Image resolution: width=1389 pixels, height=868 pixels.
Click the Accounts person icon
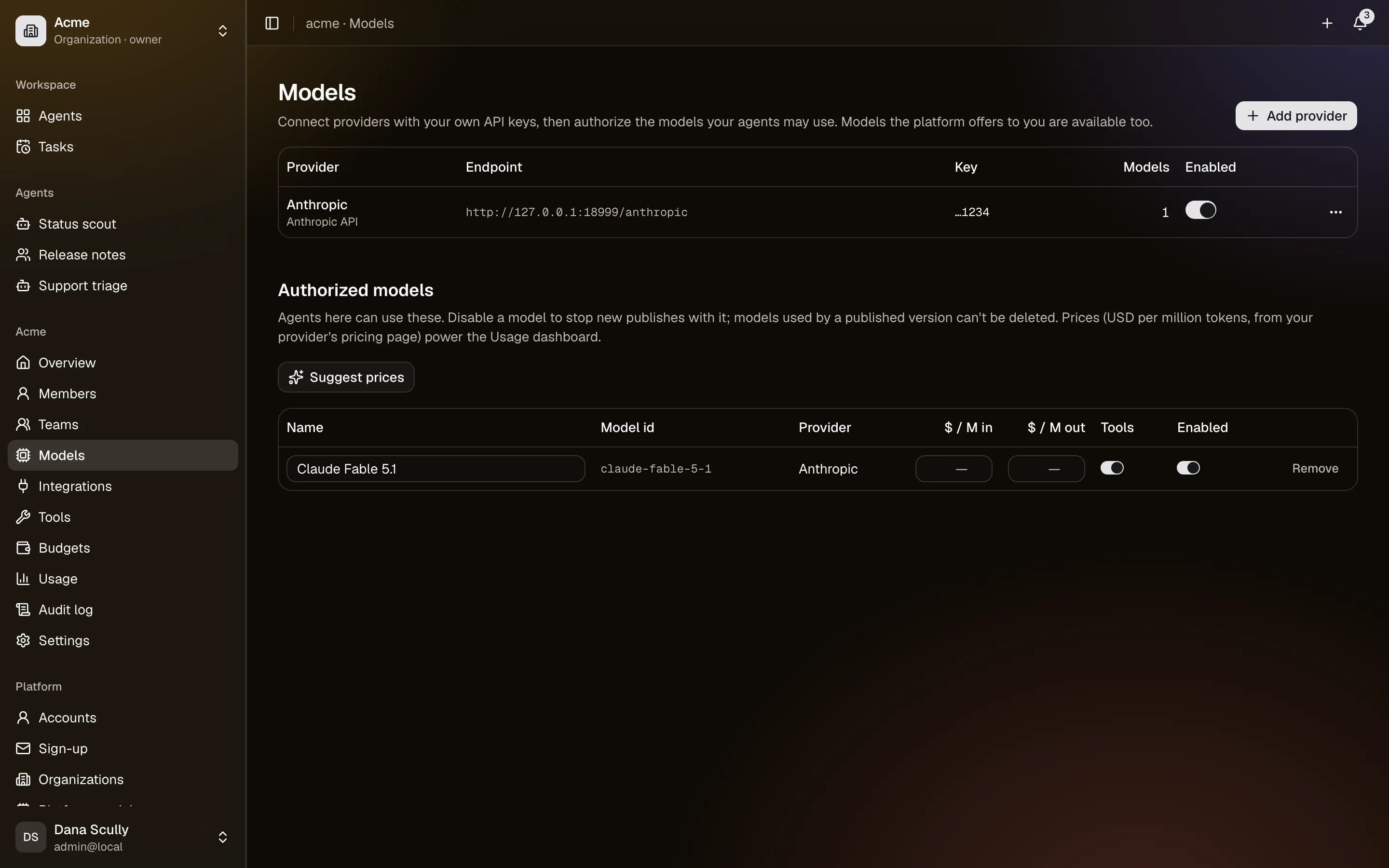[23, 718]
